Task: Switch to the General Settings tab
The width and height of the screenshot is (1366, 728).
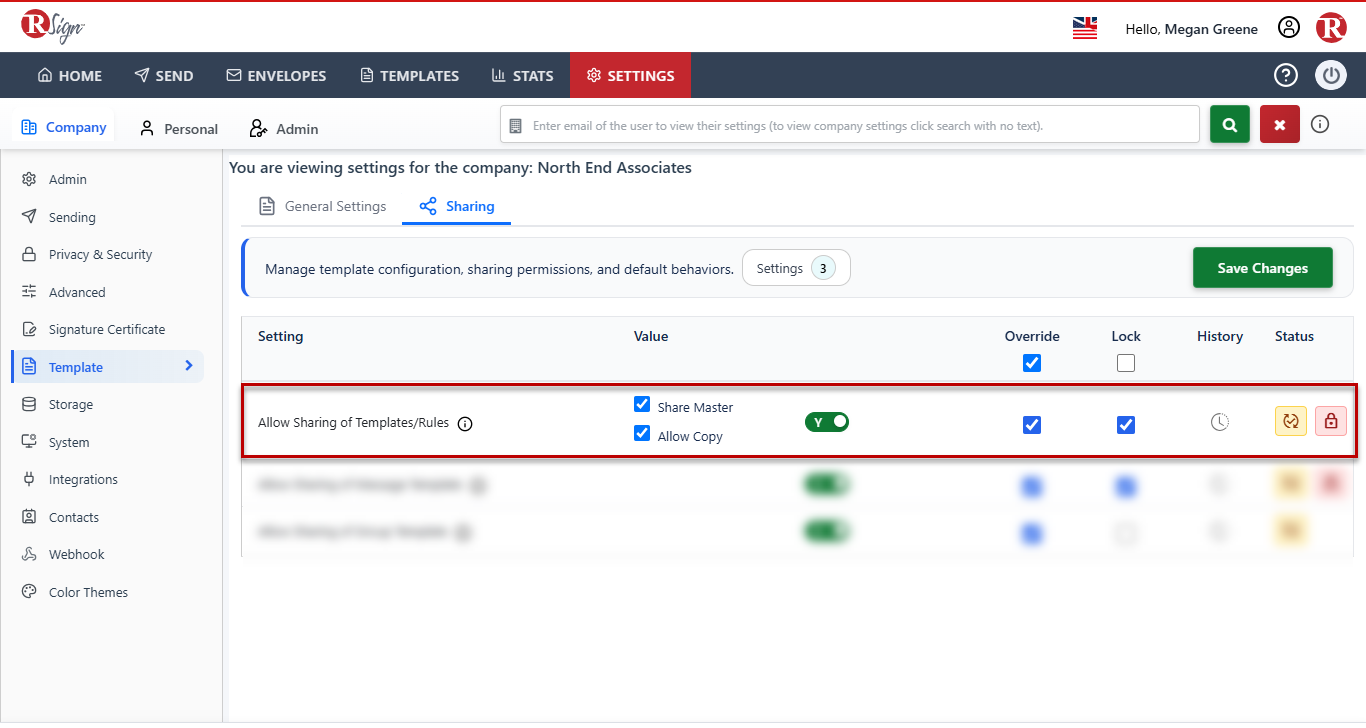Action: click(x=322, y=206)
